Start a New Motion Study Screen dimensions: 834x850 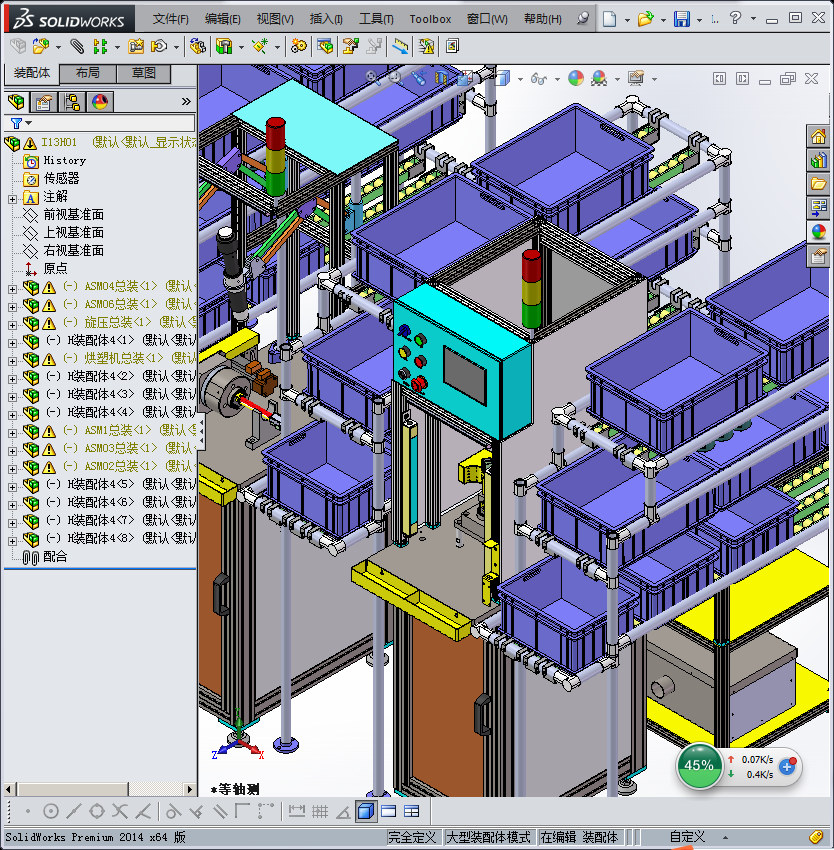298,47
